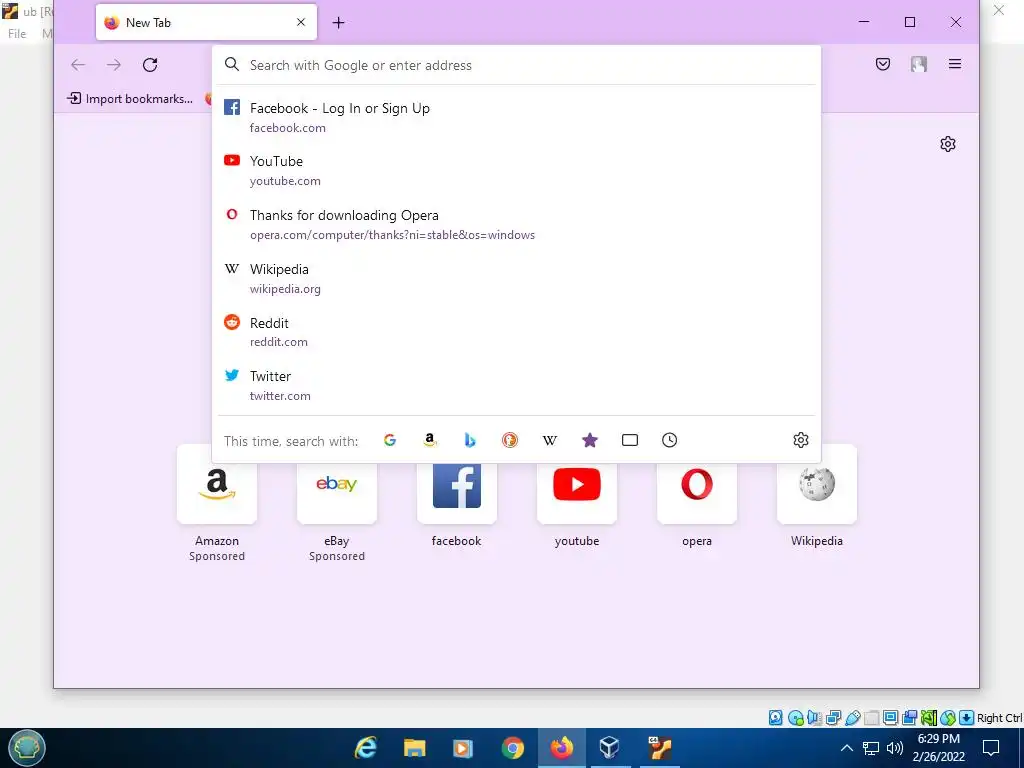Open search settings gear in dropdown

click(x=801, y=440)
